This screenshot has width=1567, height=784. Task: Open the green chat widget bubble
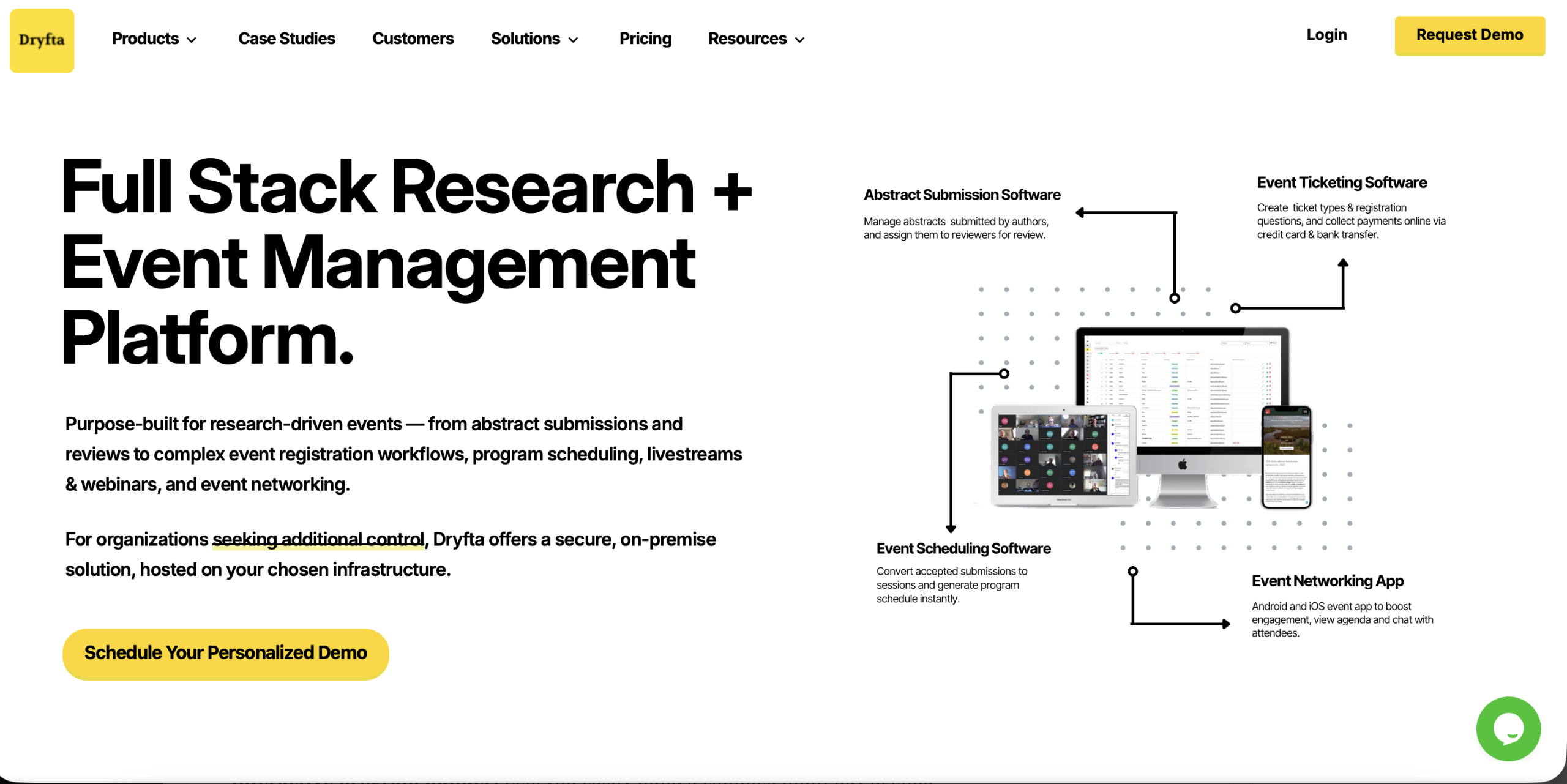click(1508, 728)
